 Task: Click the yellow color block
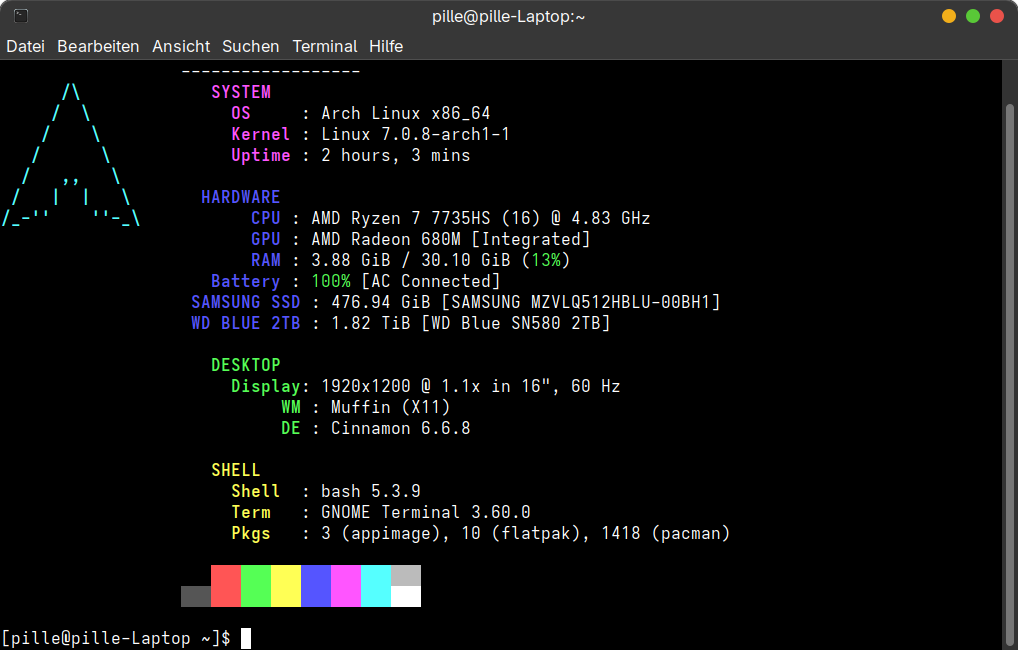(286, 586)
